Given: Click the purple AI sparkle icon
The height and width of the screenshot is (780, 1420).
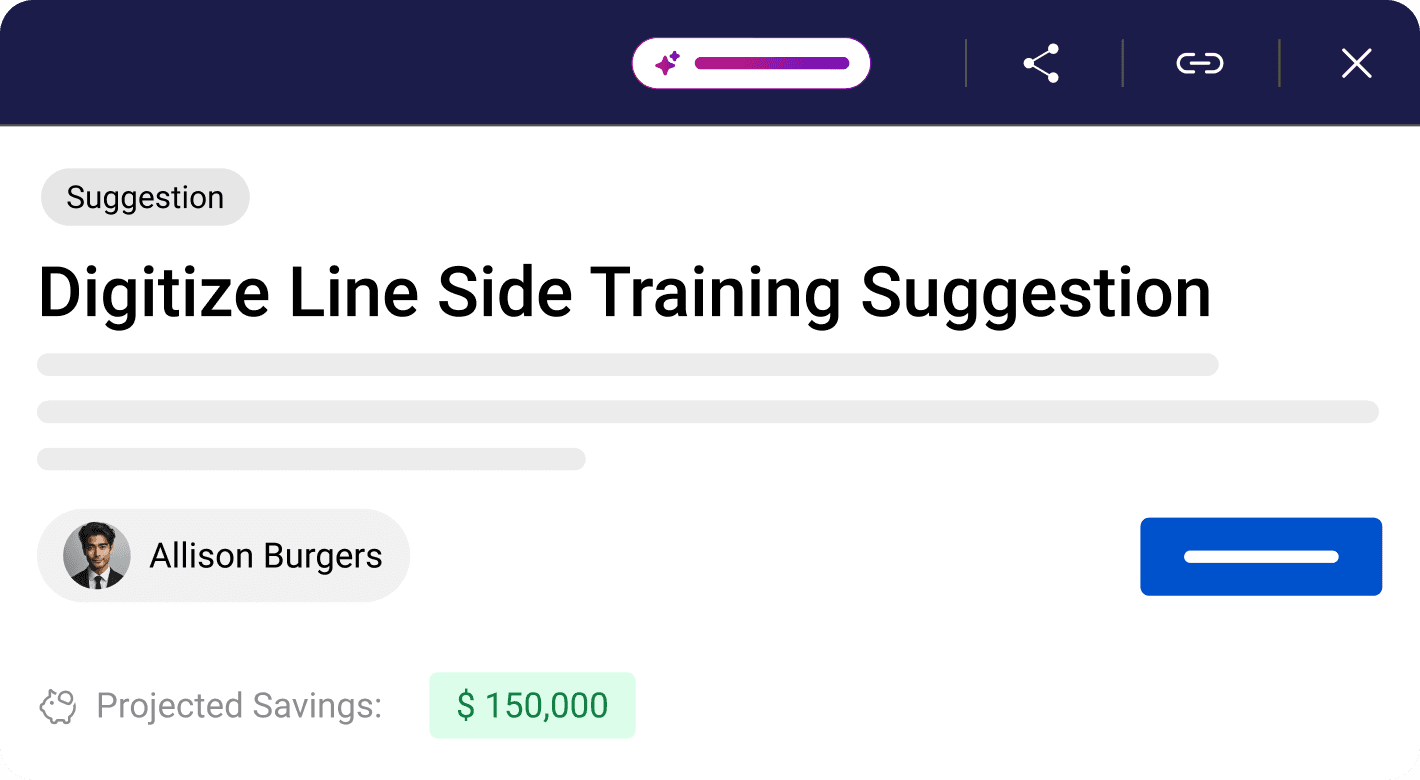Looking at the screenshot, I should tap(667, 64).
